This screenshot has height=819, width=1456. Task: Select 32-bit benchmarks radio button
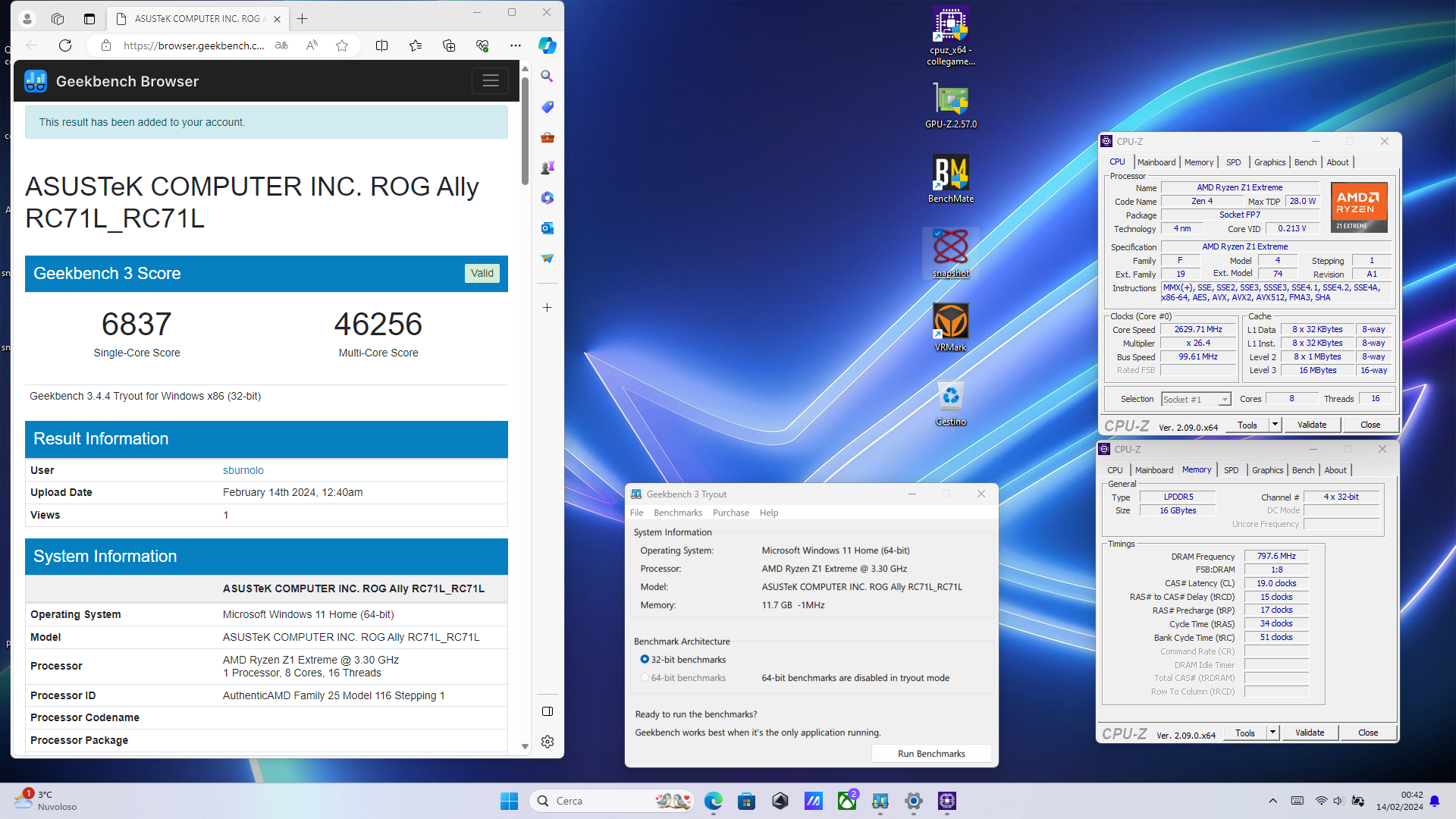(645, 660)
